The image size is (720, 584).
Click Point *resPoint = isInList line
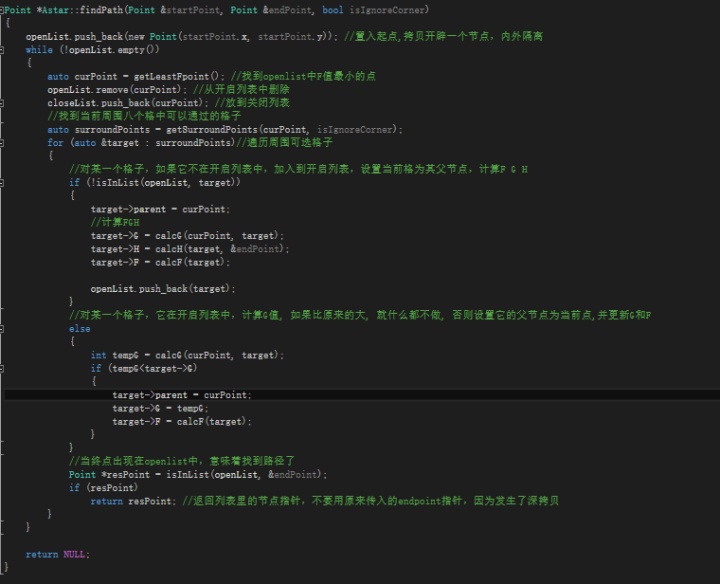point(198,475)
